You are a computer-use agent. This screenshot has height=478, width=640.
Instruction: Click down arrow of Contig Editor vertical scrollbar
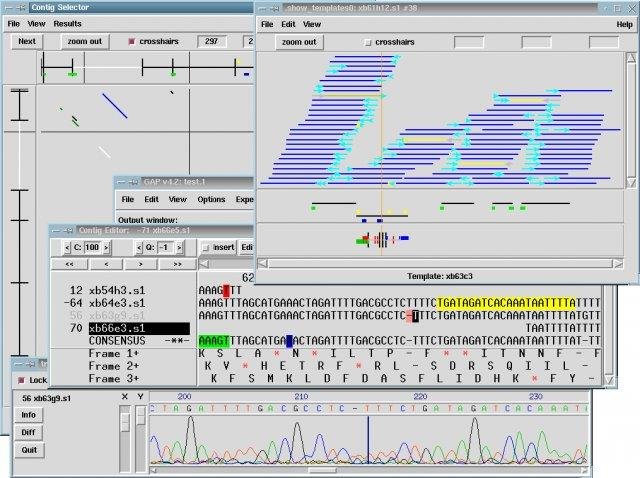coord(608,380)
